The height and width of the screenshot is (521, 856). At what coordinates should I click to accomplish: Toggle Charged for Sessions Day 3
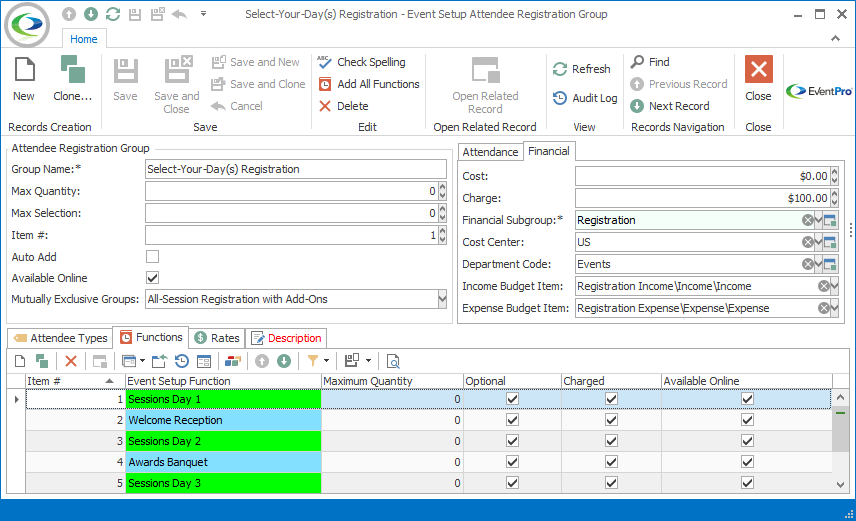pos(611,483)
